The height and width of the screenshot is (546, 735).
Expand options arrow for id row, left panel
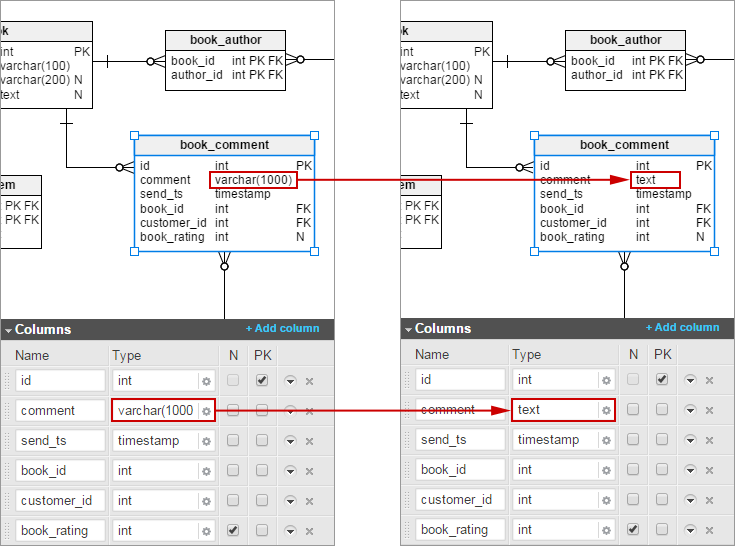pyautogui.click(x=290, y=381)
